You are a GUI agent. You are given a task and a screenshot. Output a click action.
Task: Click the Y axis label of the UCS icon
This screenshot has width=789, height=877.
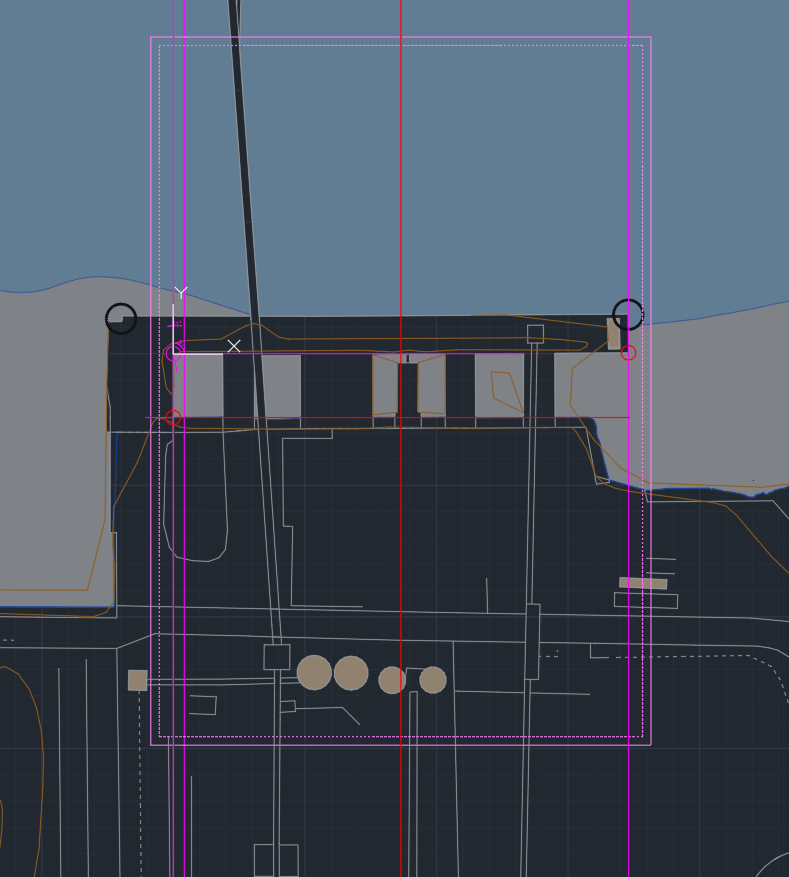(181, 292)
